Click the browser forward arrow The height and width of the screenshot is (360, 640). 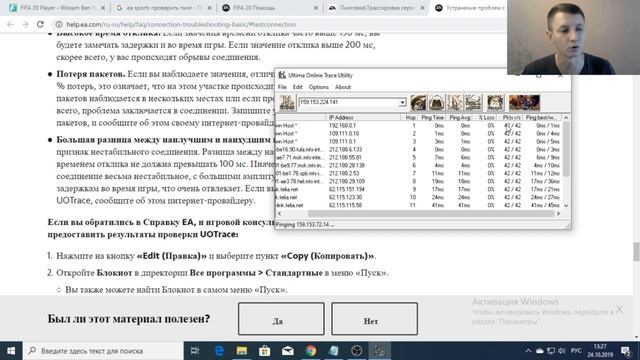(25, 24)
